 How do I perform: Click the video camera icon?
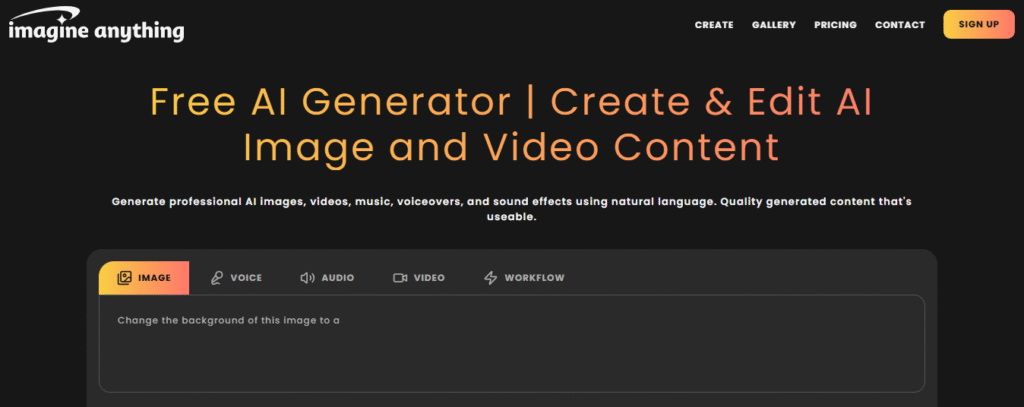click(x=400, y=278)
